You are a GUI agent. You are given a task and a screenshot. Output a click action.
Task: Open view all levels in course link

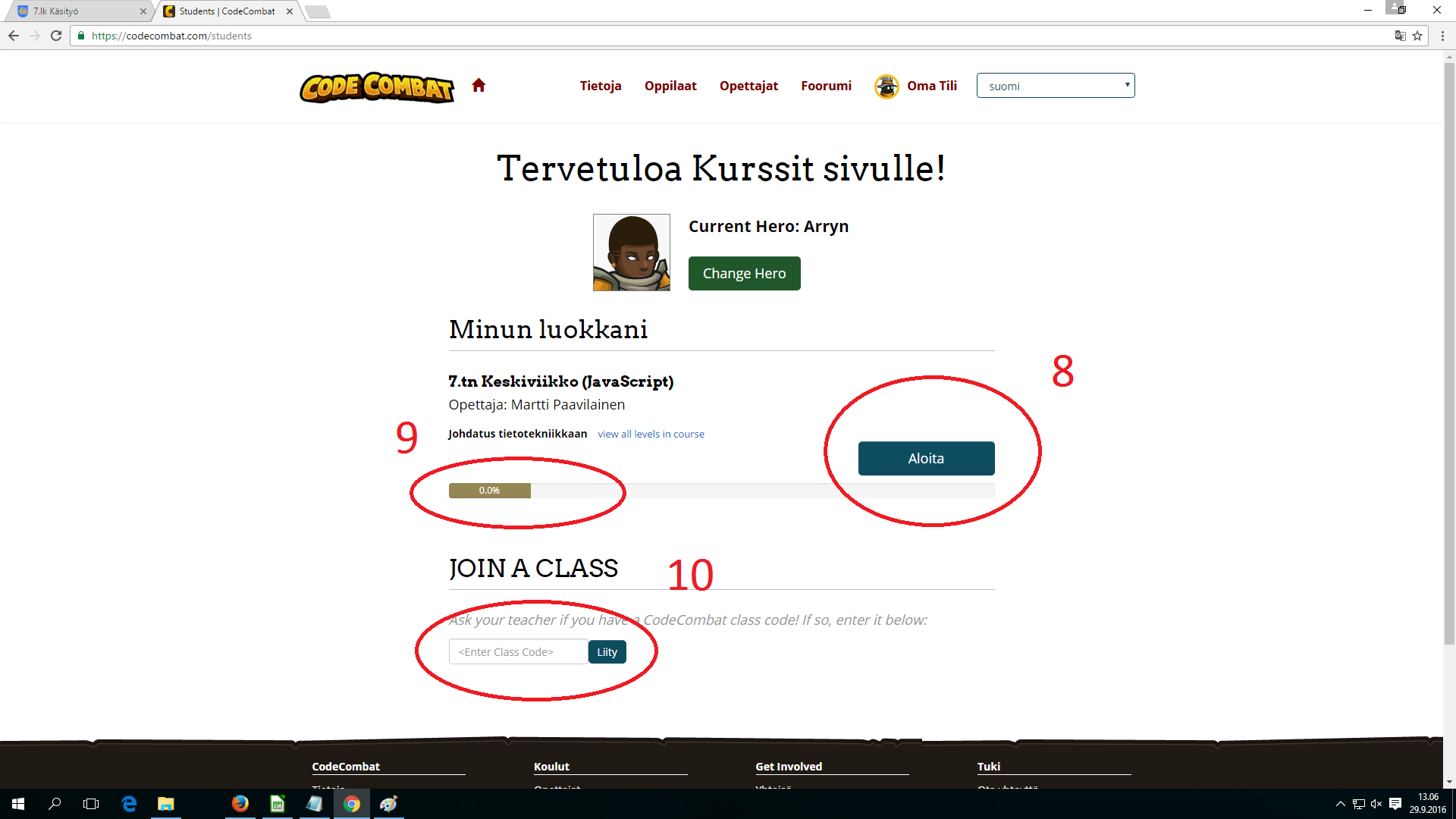coord(651,435)
